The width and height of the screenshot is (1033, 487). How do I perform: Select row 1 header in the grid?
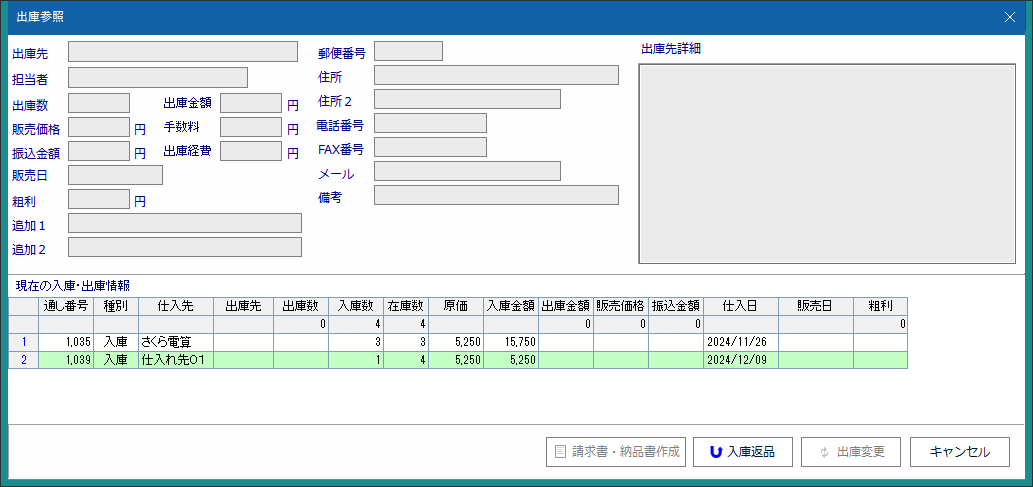(23, 342)
